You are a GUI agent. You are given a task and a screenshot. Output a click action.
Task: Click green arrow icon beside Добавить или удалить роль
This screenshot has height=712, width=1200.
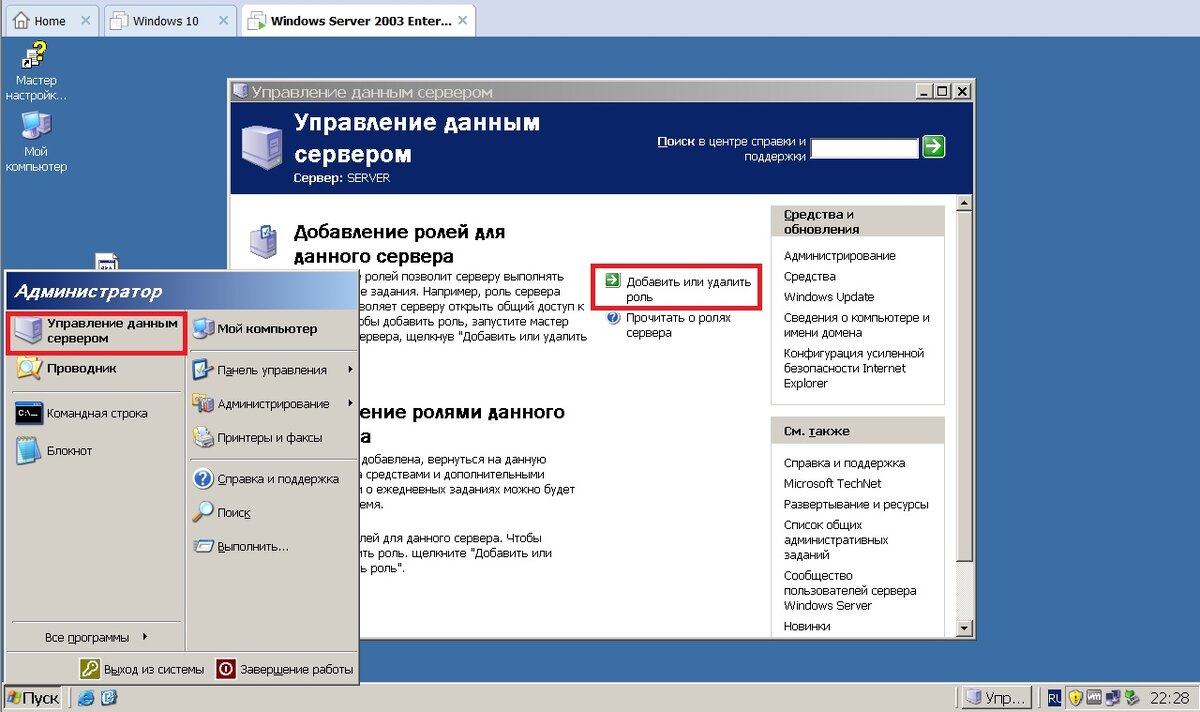tap(613, 282)
